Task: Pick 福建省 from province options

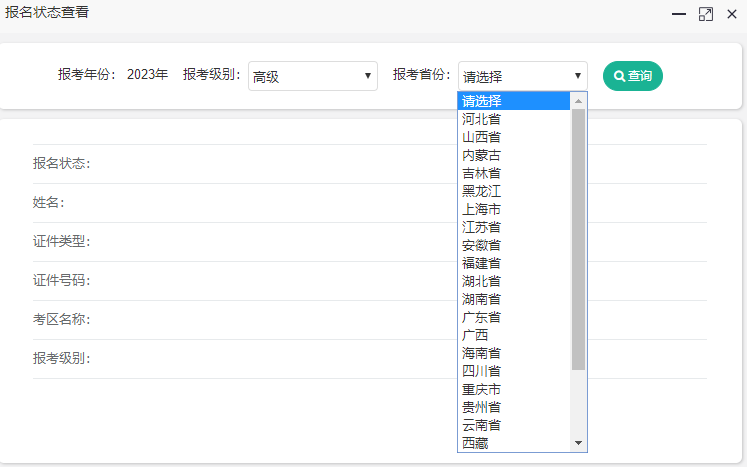Action: 513,263
